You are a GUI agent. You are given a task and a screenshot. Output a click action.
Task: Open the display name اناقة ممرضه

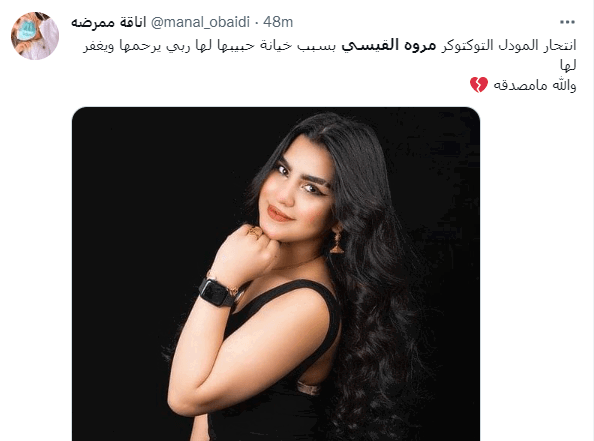coord(109,22)
